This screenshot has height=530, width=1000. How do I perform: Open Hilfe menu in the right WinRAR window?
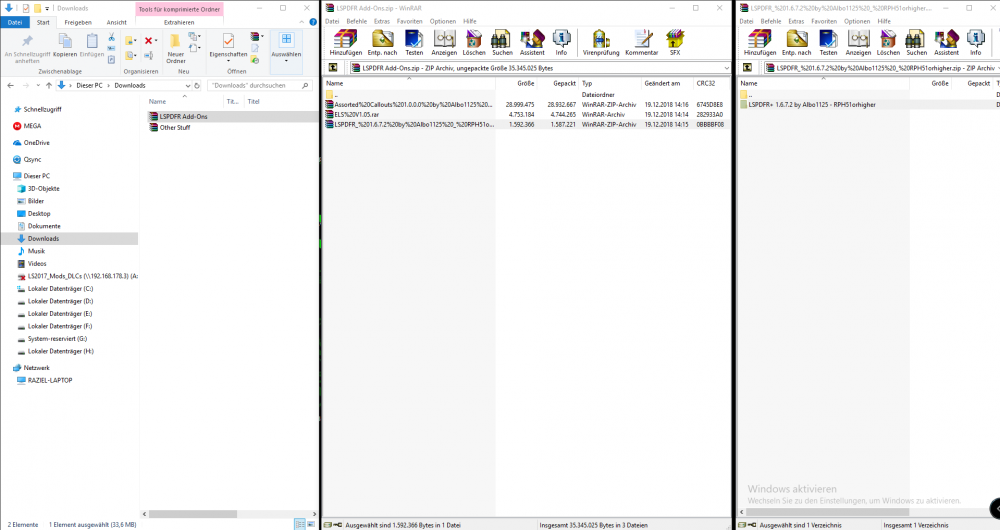pyautogui.click(x=884, y=21)
